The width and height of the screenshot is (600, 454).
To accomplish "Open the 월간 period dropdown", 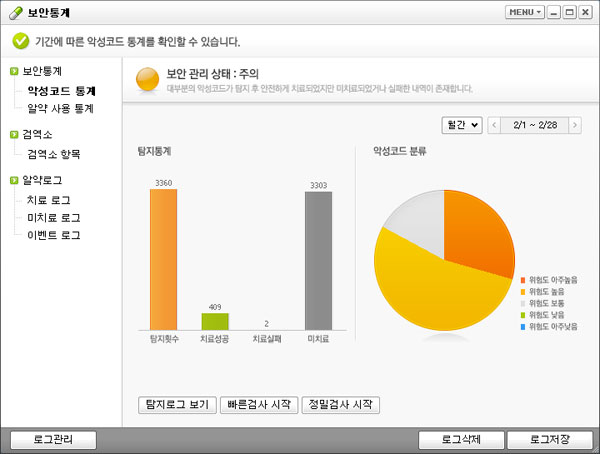I will click(461, 125).
